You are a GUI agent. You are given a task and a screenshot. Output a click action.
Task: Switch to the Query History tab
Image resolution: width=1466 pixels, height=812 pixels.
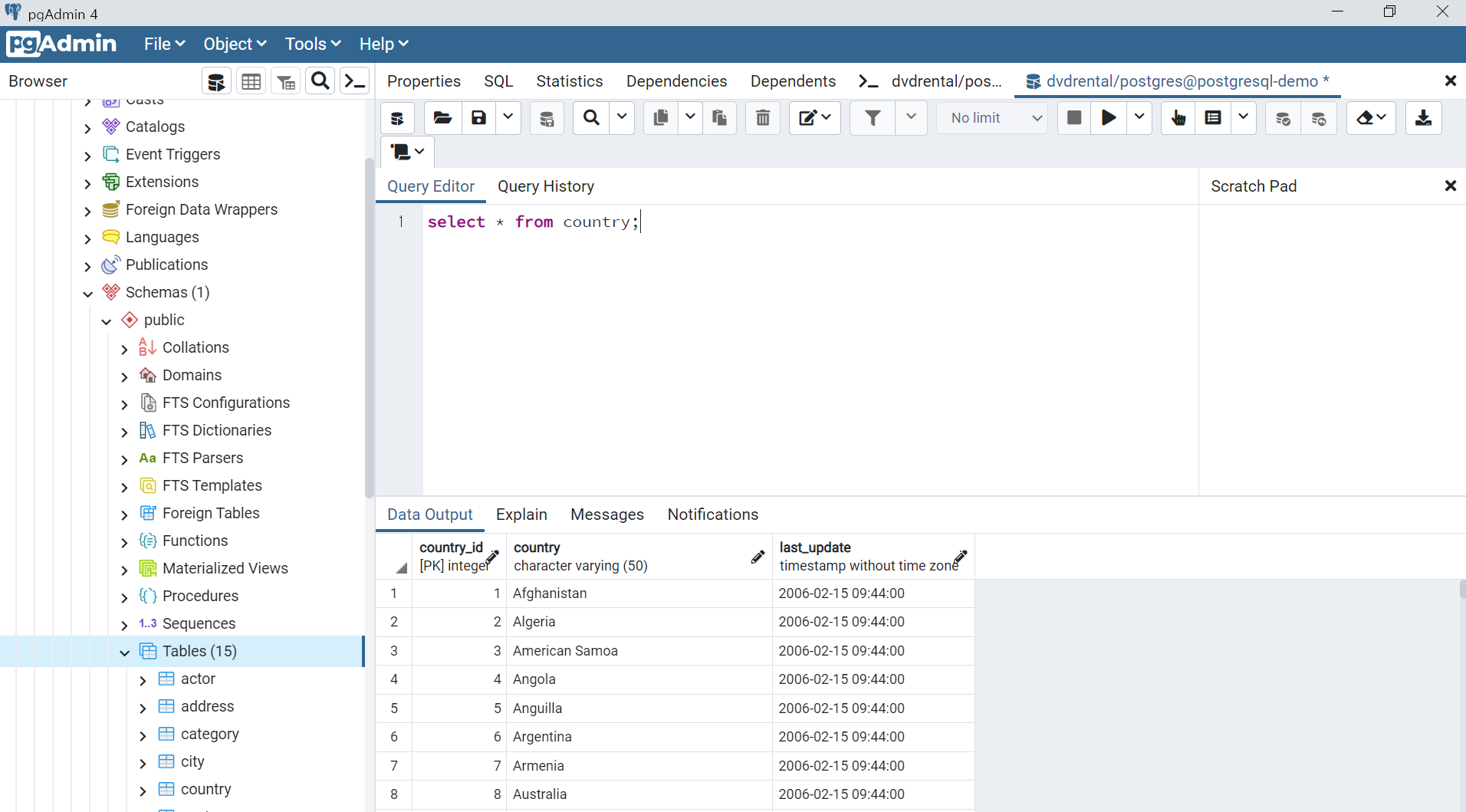(546, 186)
